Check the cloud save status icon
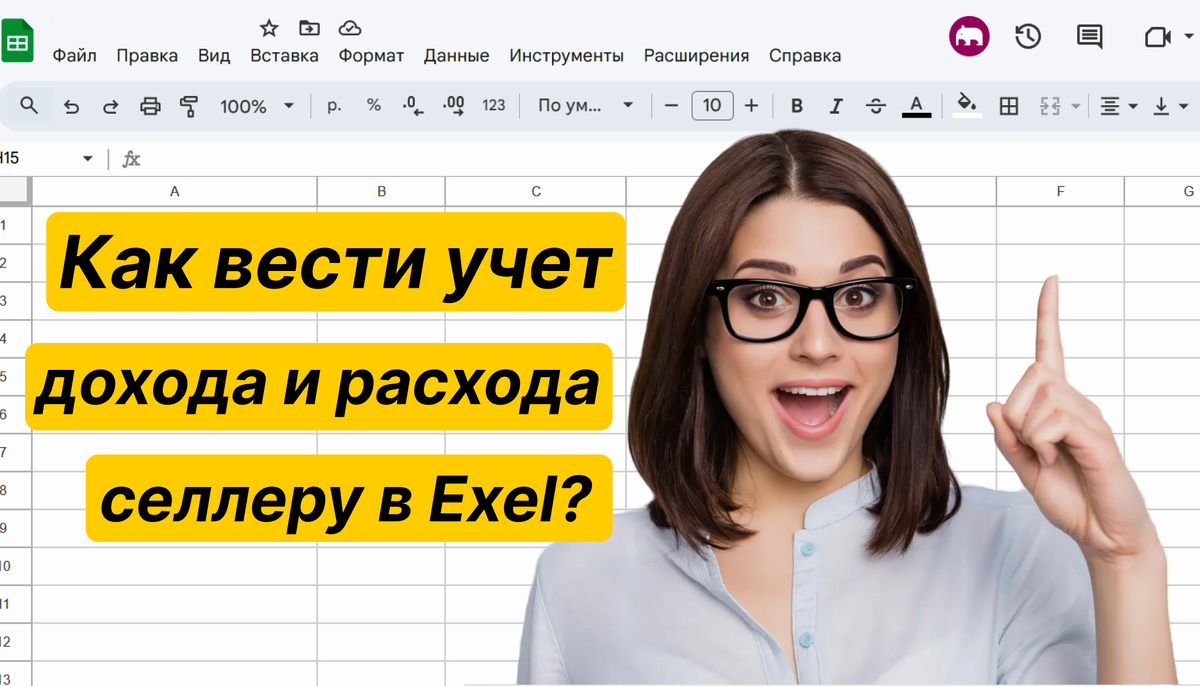The image size is (1200, 686). (350, 27)
